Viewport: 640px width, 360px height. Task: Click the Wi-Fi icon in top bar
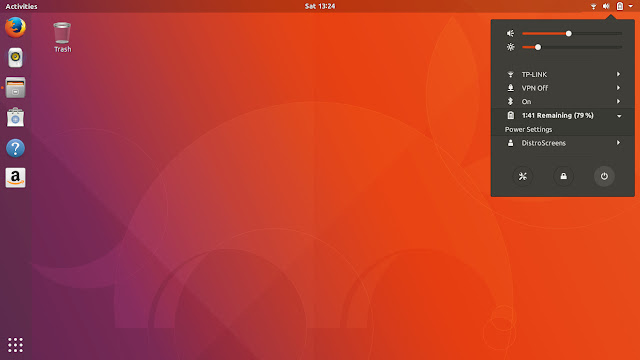click(593, 6)
